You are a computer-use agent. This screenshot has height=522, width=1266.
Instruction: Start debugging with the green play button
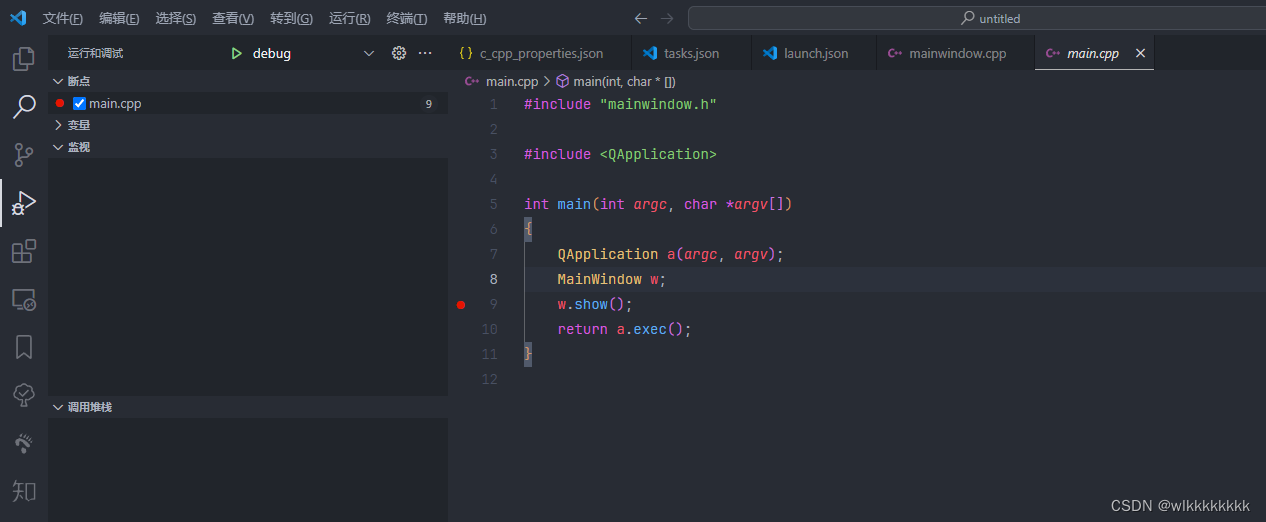pos(236,53)
